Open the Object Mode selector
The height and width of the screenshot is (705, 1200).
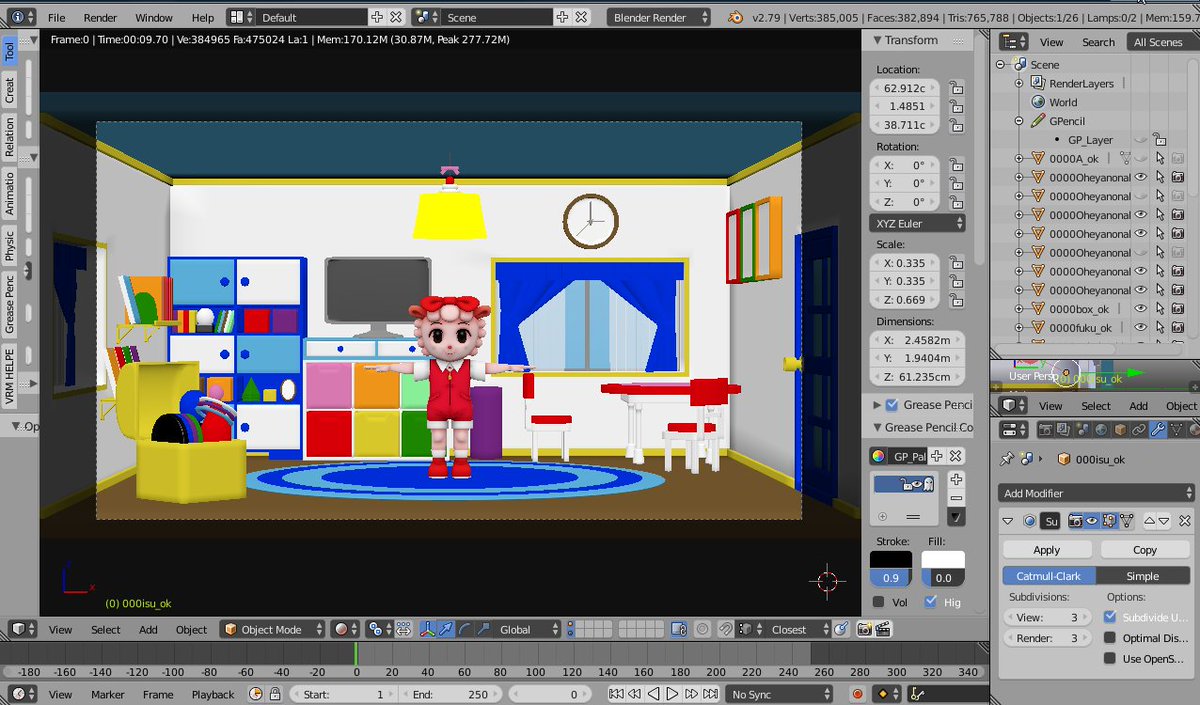[x=273, y=629]
